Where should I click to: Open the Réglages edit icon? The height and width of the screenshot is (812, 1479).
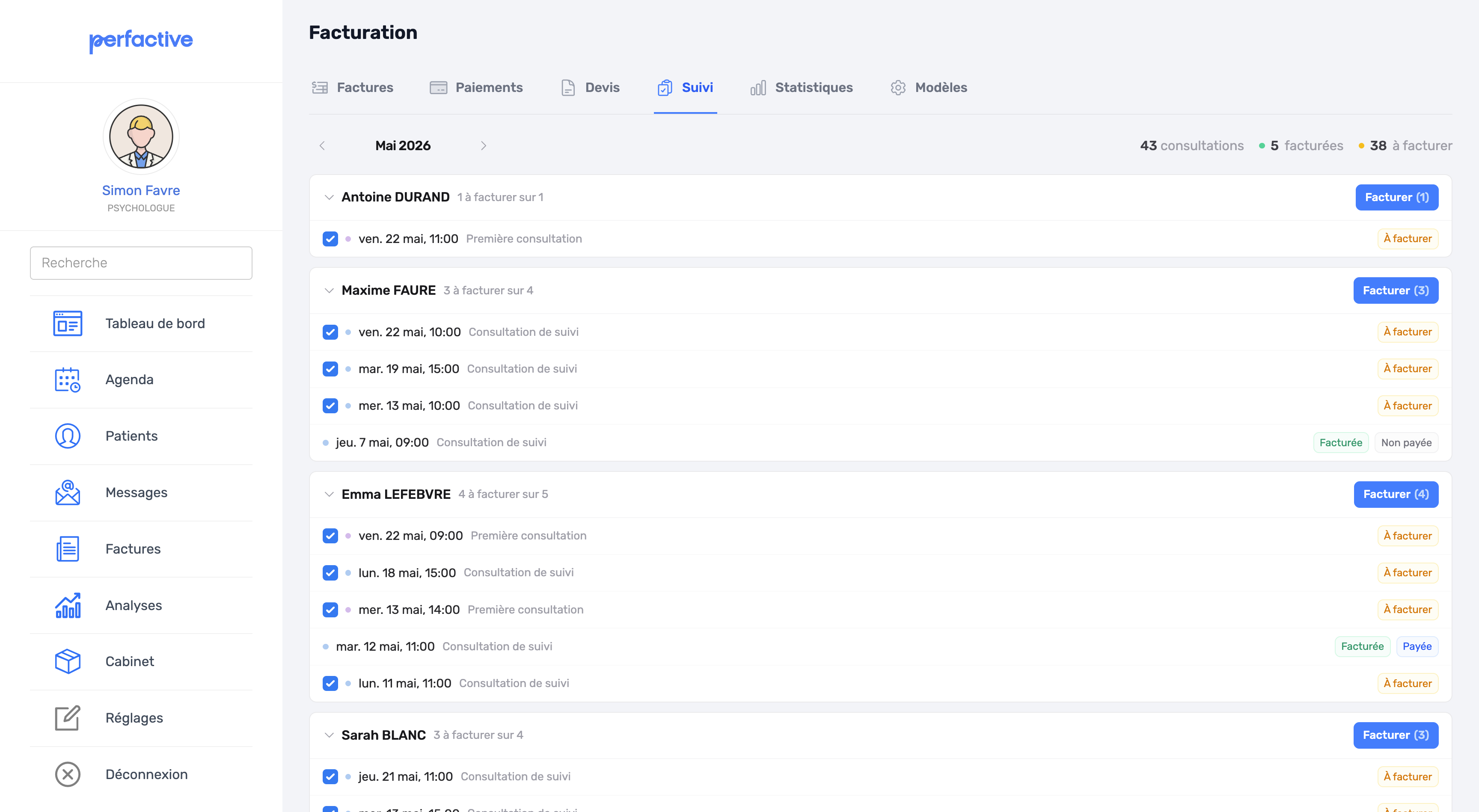(x=68, y=718)
